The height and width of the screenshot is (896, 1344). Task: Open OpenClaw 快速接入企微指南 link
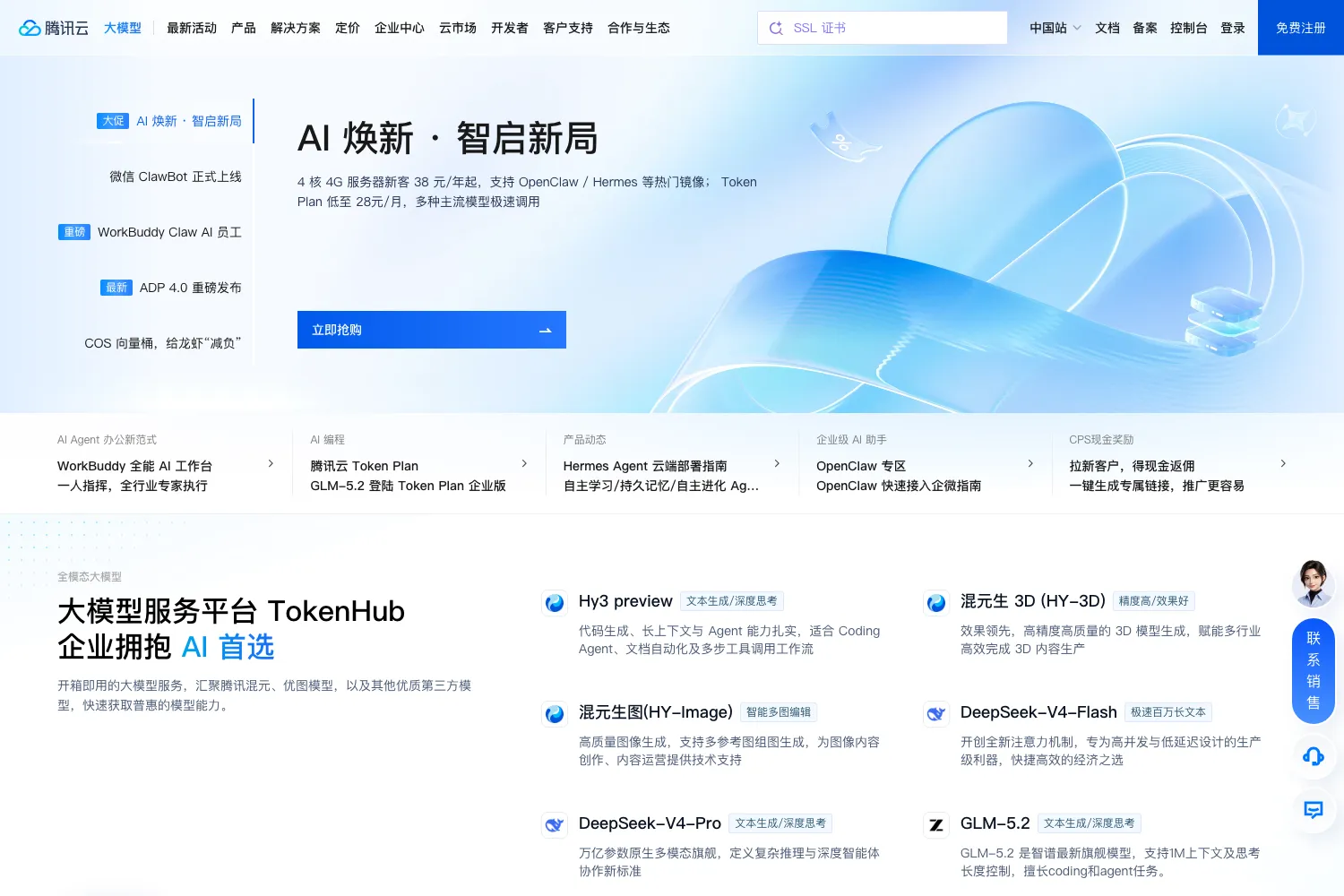click(899, 486)
